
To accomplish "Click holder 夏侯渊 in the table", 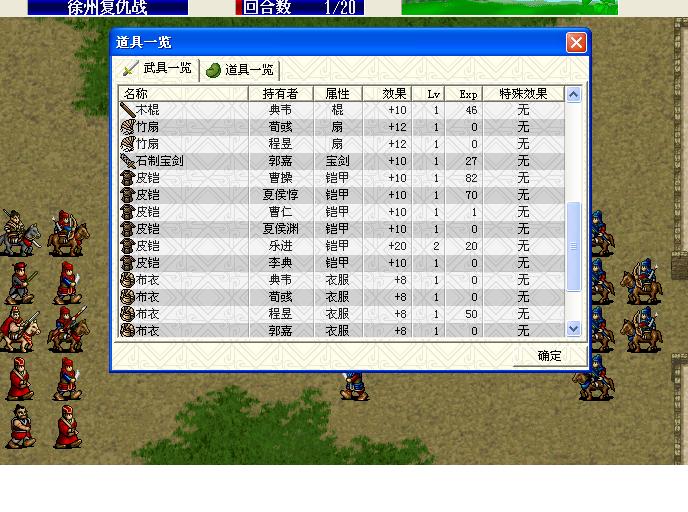I will [280, 229].
